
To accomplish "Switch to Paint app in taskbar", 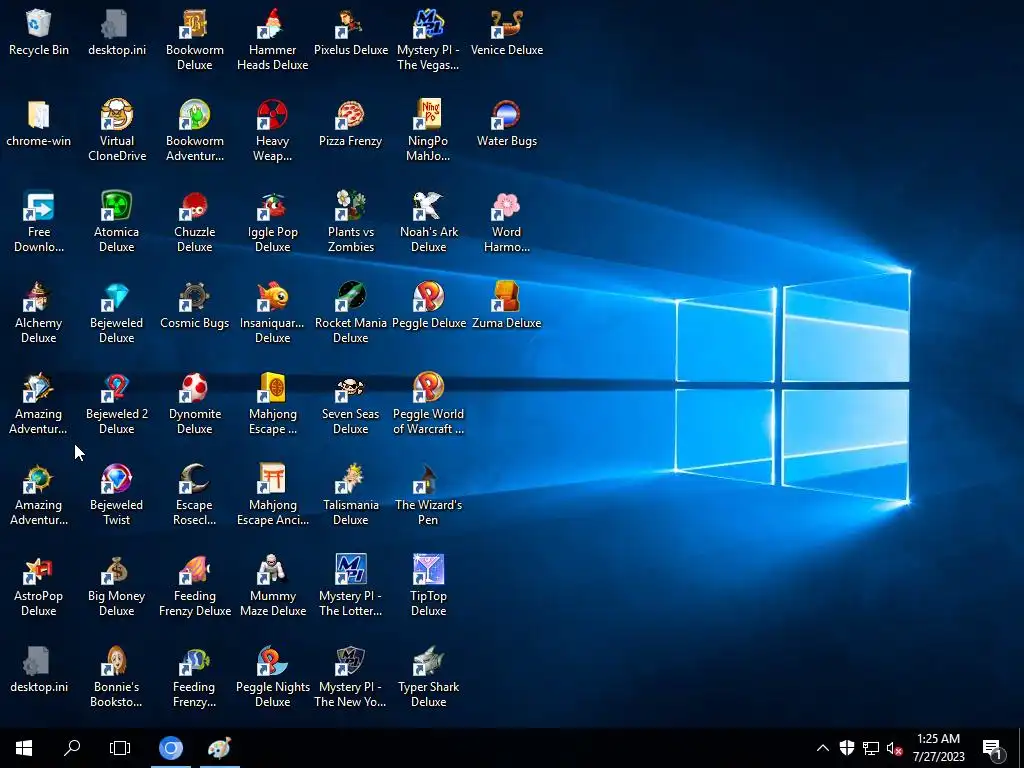I will 219,748.
